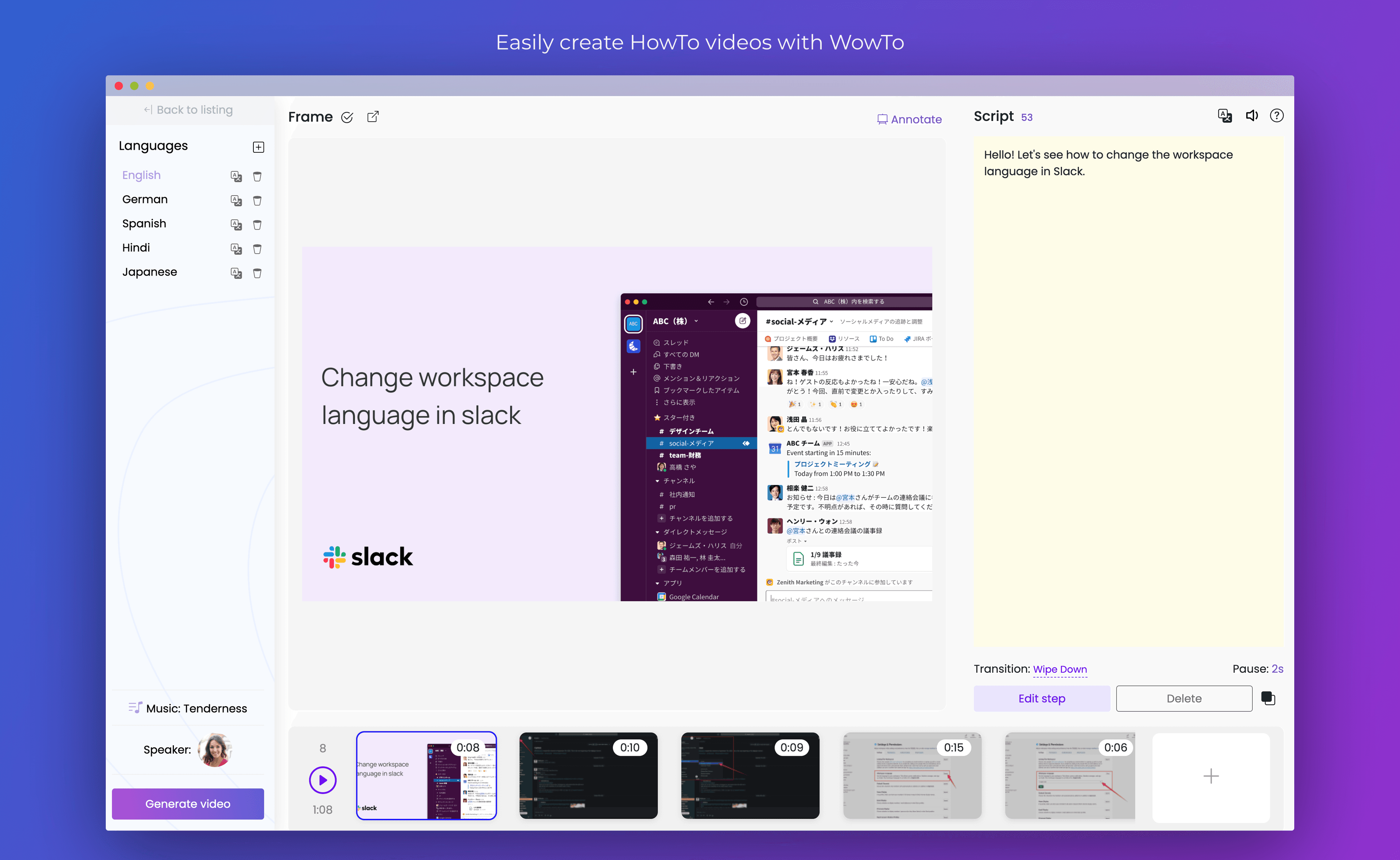This screenshot has height=860, width=1400.
Task: Play the video preview
Action: (323, 780)
